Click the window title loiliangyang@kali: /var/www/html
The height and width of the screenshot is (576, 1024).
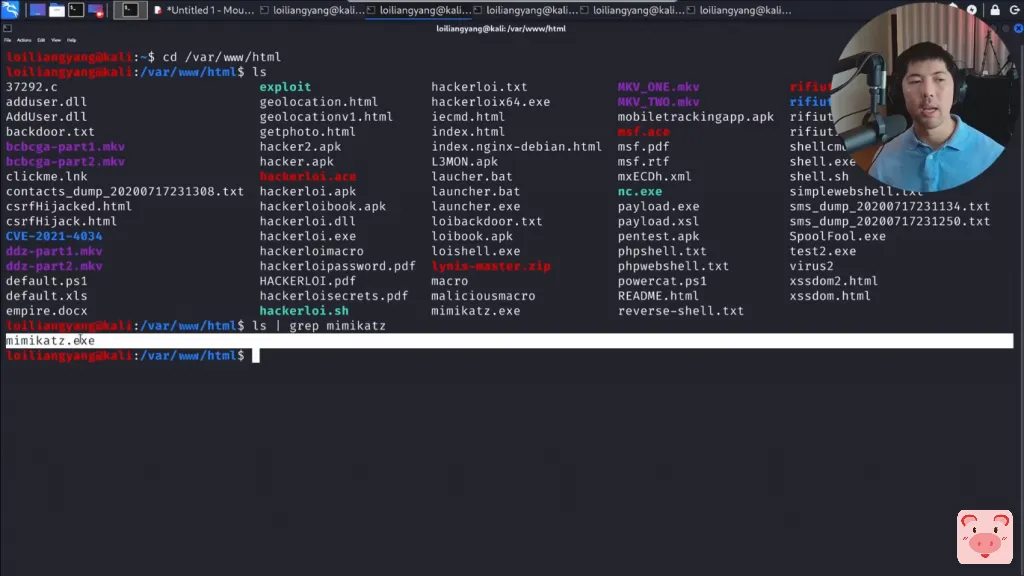tap(501, 29)
